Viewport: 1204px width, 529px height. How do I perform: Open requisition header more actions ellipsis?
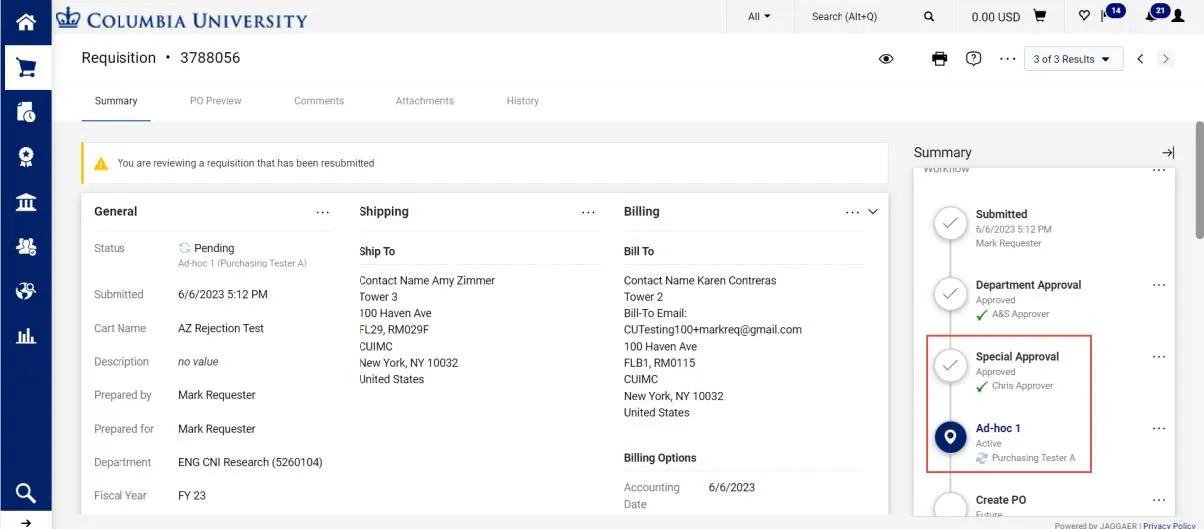[1007, 59]
